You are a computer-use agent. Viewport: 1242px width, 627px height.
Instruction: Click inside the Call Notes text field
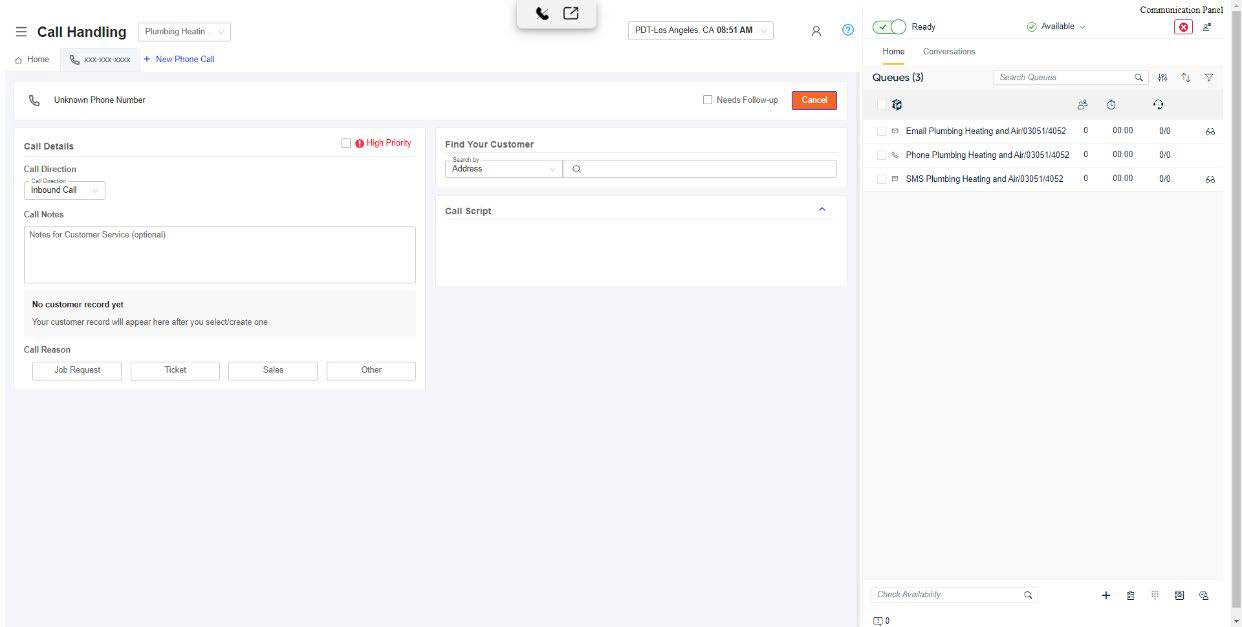point(219,255)
